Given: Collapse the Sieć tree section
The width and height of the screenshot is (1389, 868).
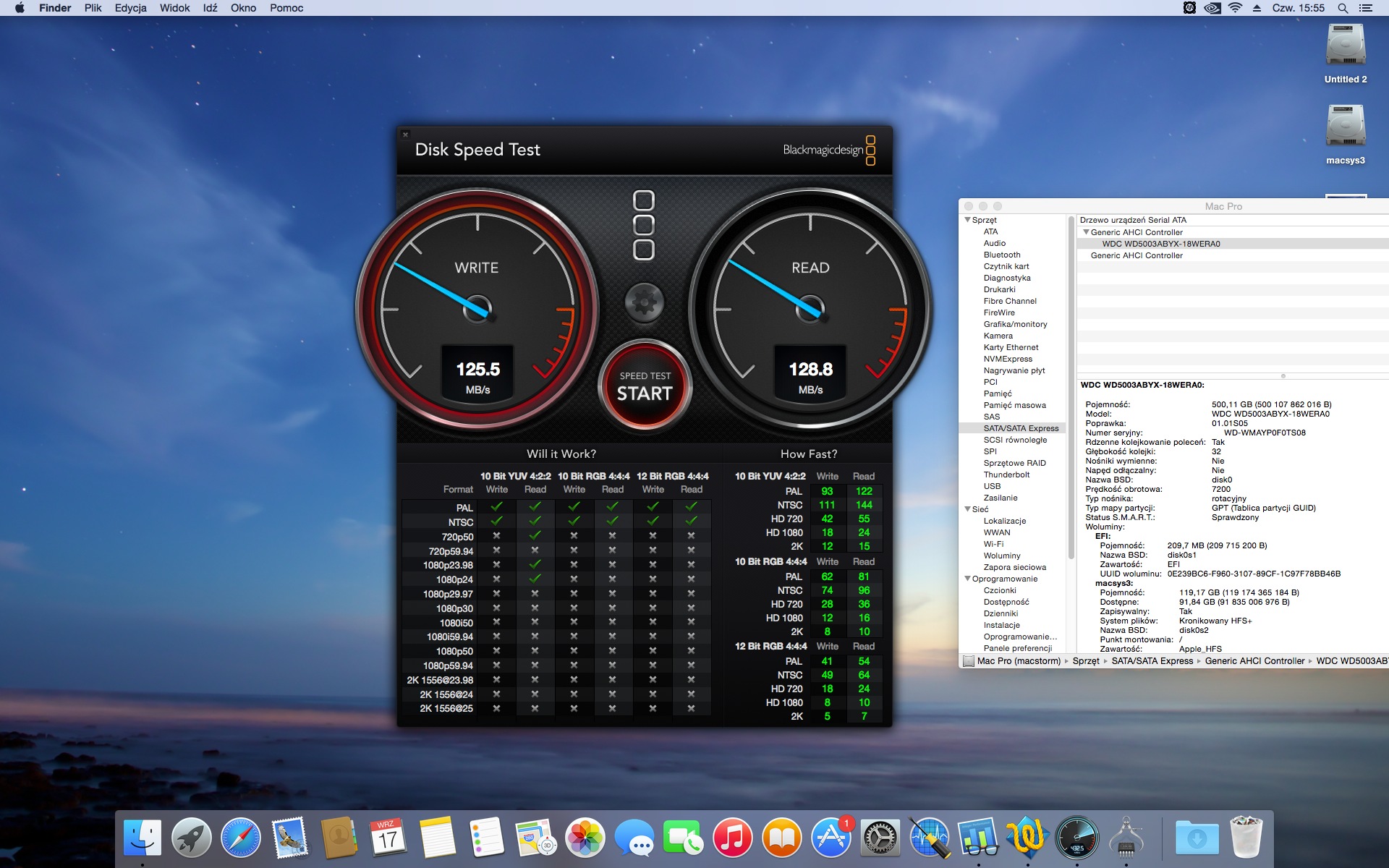Looking at the screenshot, I should 968,509.
